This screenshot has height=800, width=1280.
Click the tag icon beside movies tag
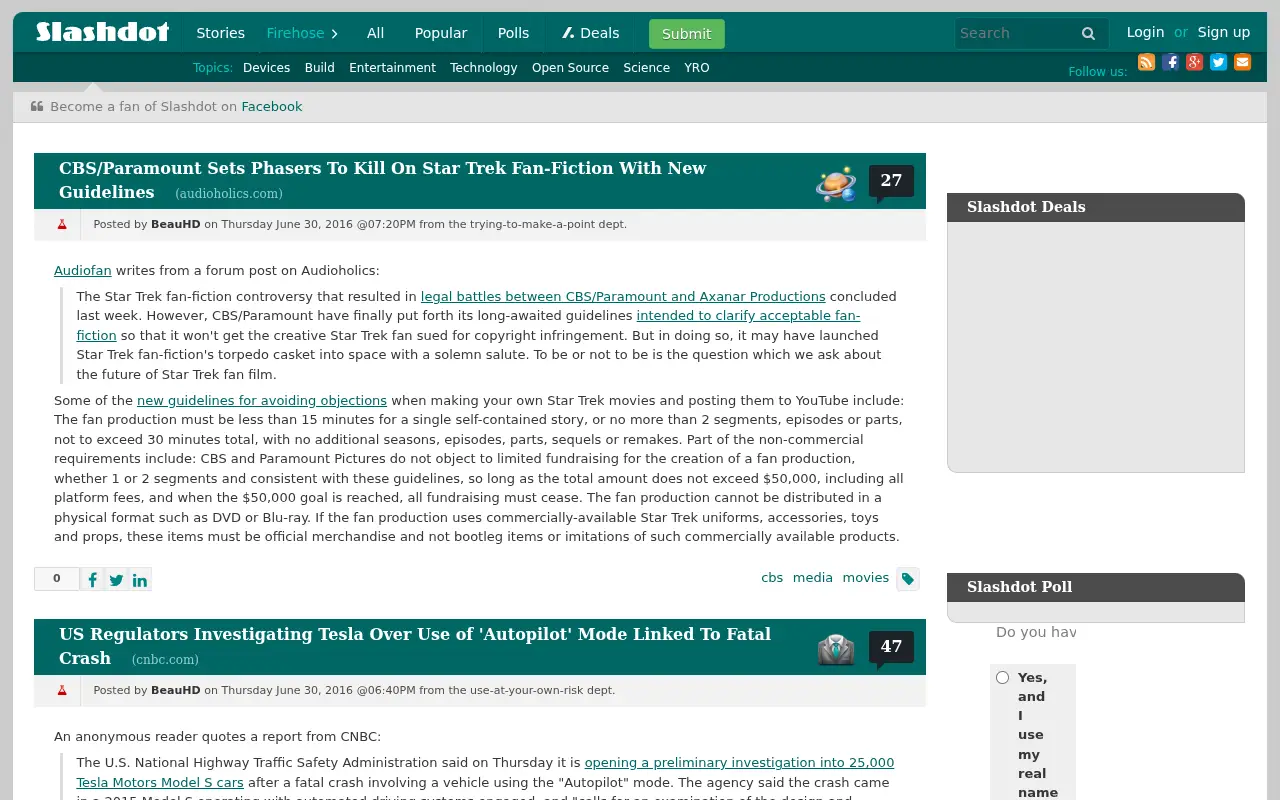tap(908, 579)
